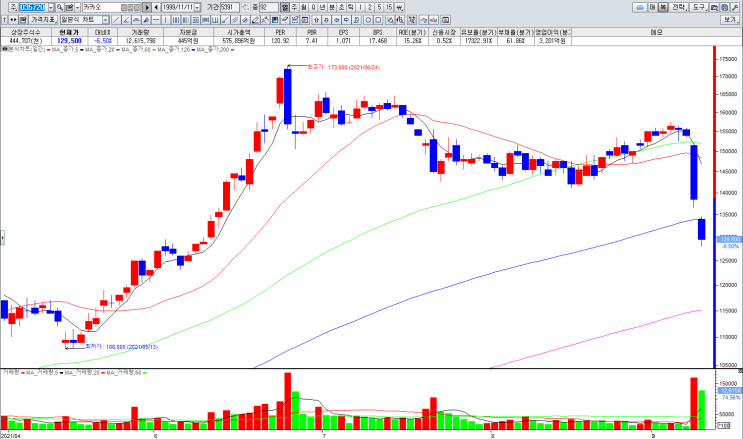Select the horizontal line drawing tool
This screenshot has width=743, height=439.
click(x=155, y=20)
